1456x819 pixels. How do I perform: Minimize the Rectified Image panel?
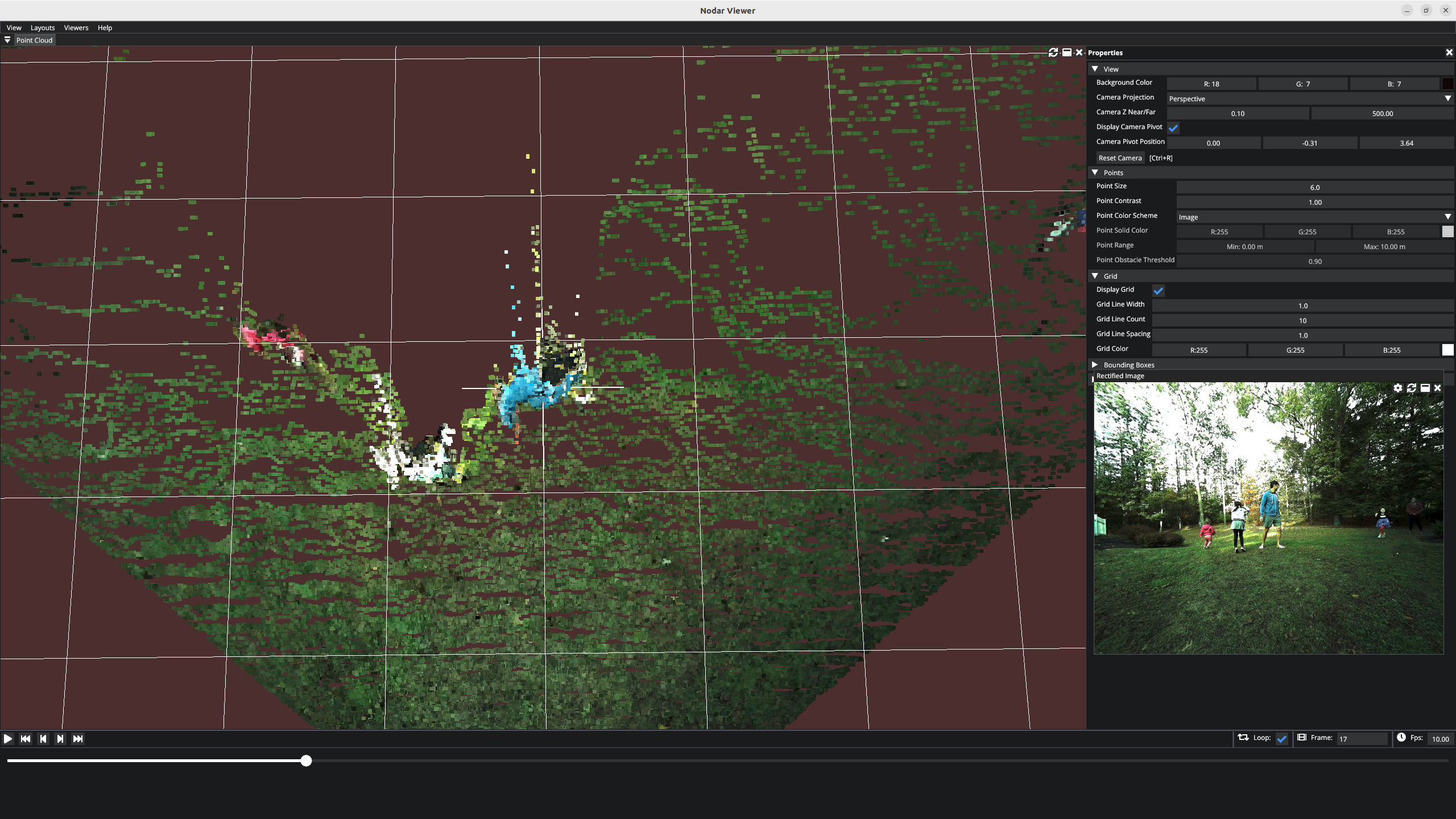pyautogui.click(x=1425, y=388)
